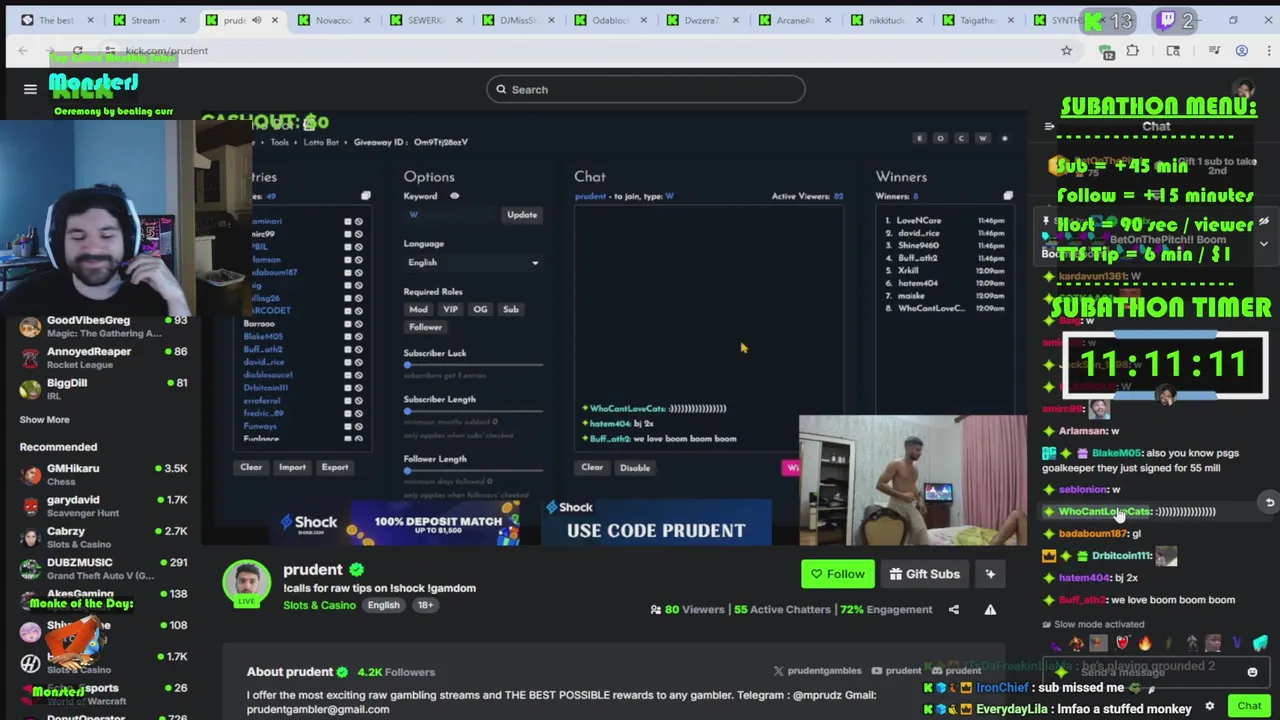This screenshot has height=720, width=1280.
Task: Open the Kick sidebar hamburger menu
Action: coord(30,89)
